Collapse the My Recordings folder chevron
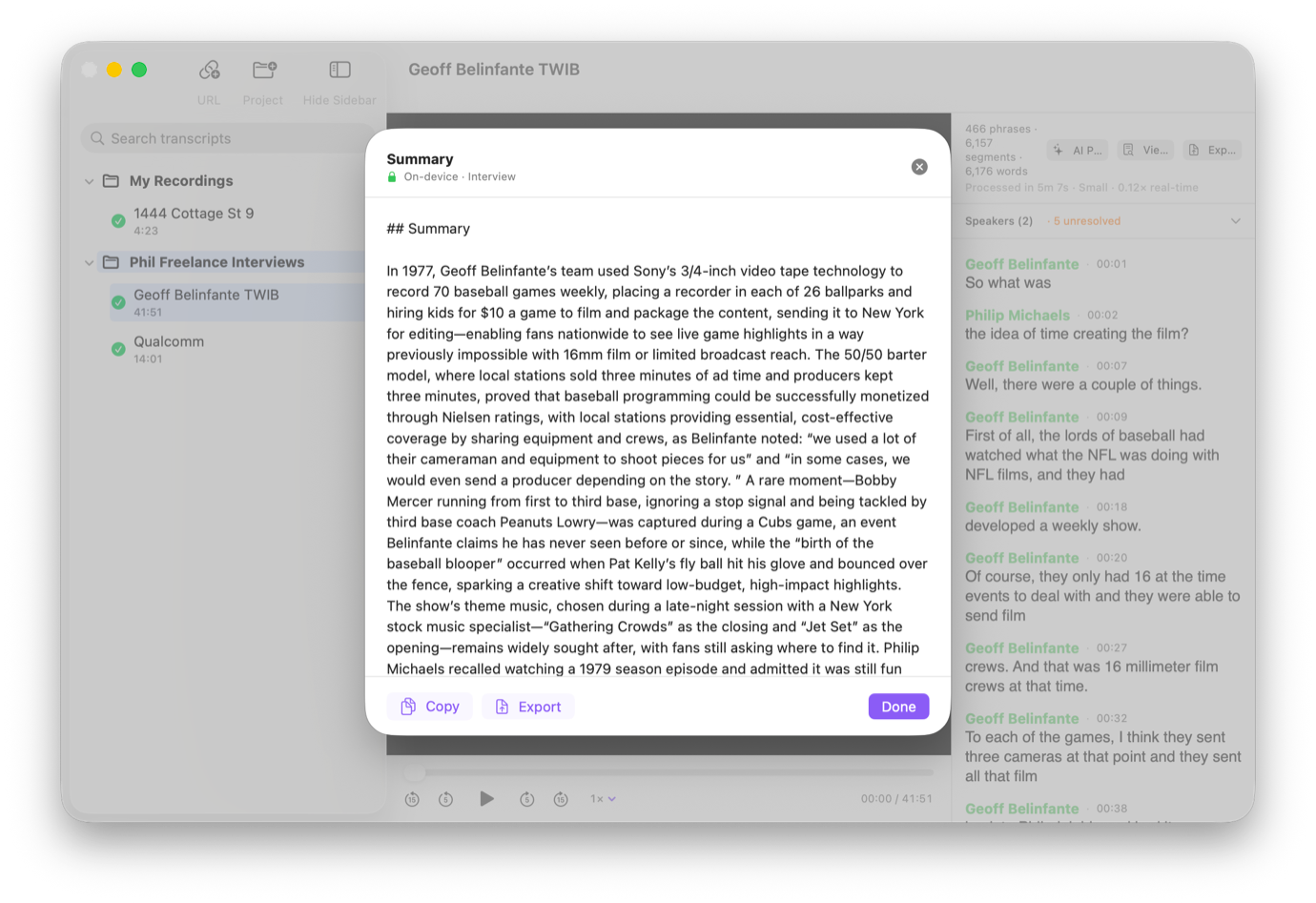 coord(90,181)
